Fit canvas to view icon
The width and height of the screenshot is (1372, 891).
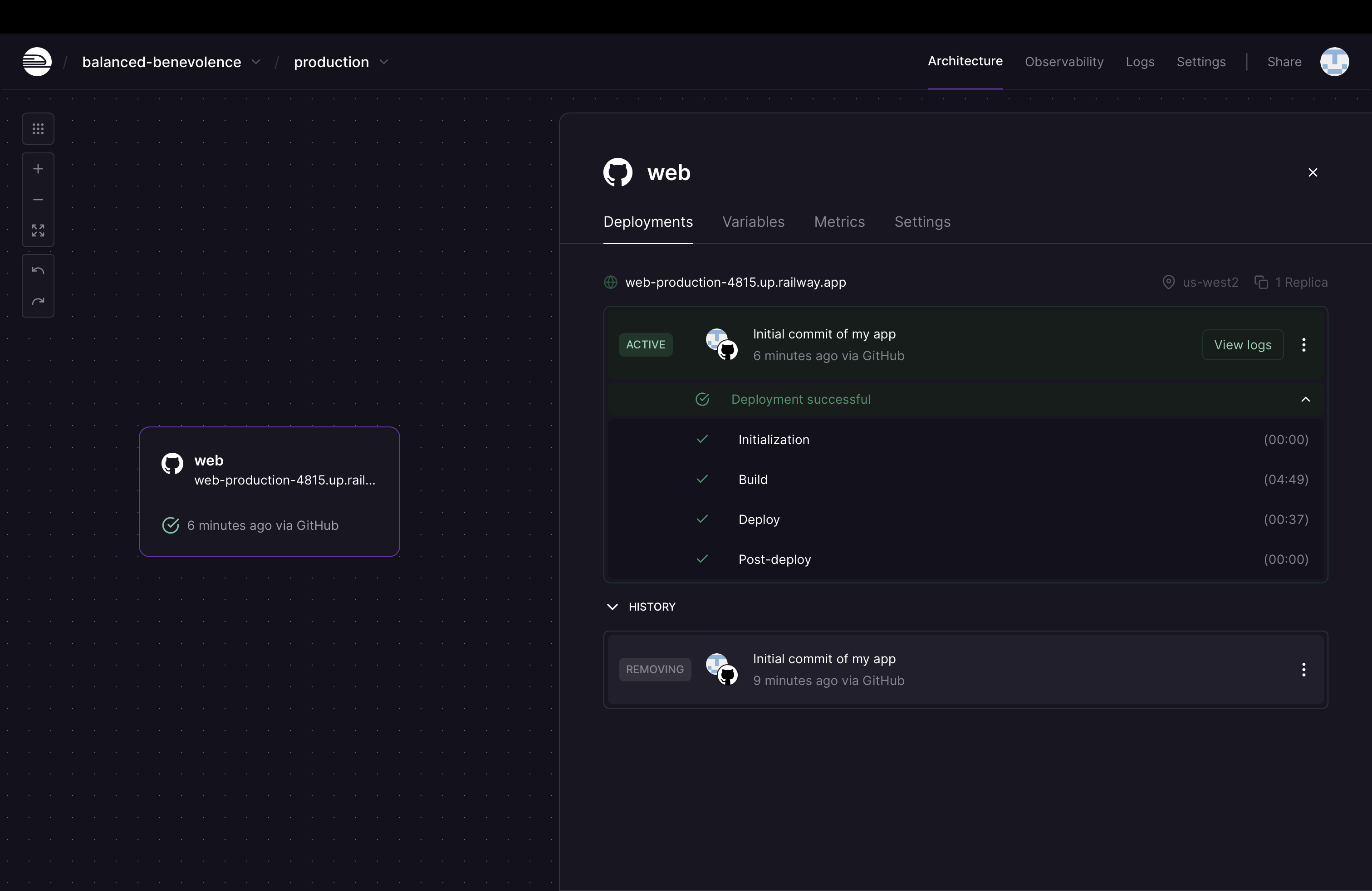click(x=38, y=230)
